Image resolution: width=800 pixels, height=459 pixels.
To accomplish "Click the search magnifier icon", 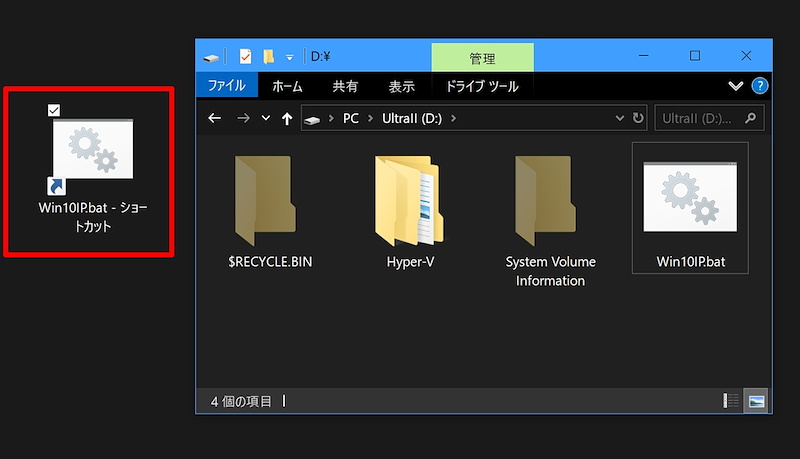I will coord(750,118).
